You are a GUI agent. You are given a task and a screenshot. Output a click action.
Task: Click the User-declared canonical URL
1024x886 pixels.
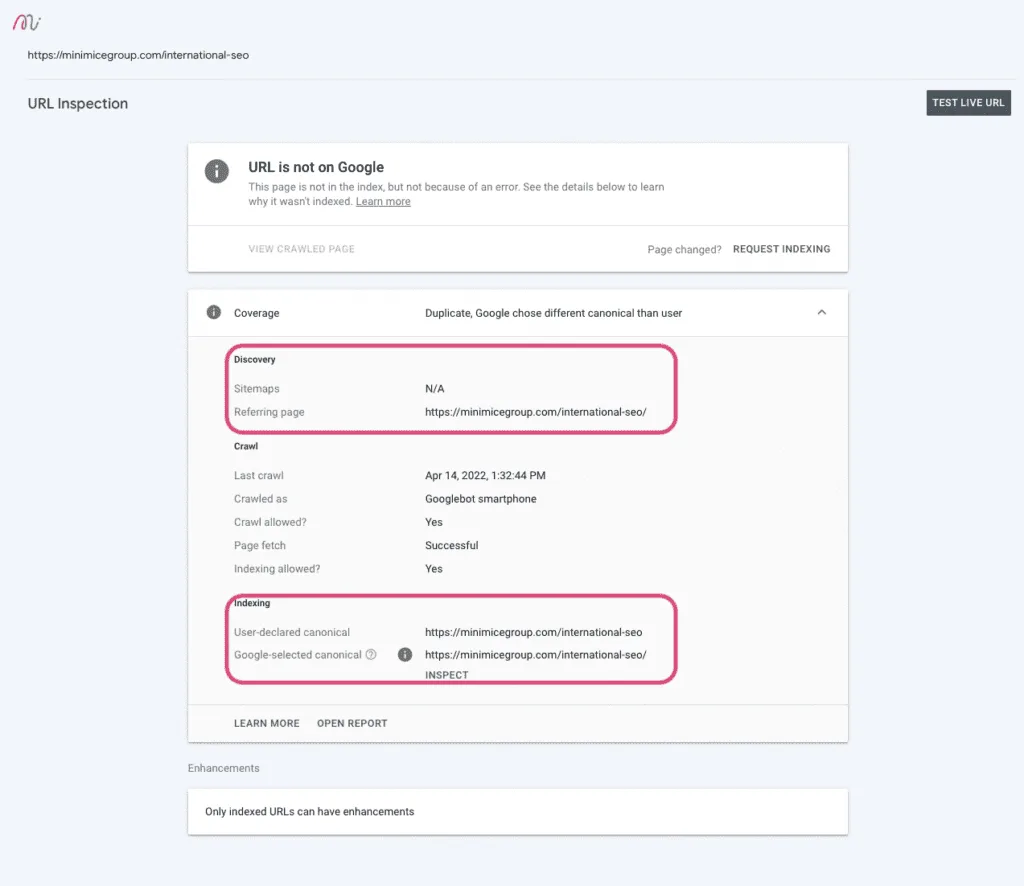click(534, 632)
